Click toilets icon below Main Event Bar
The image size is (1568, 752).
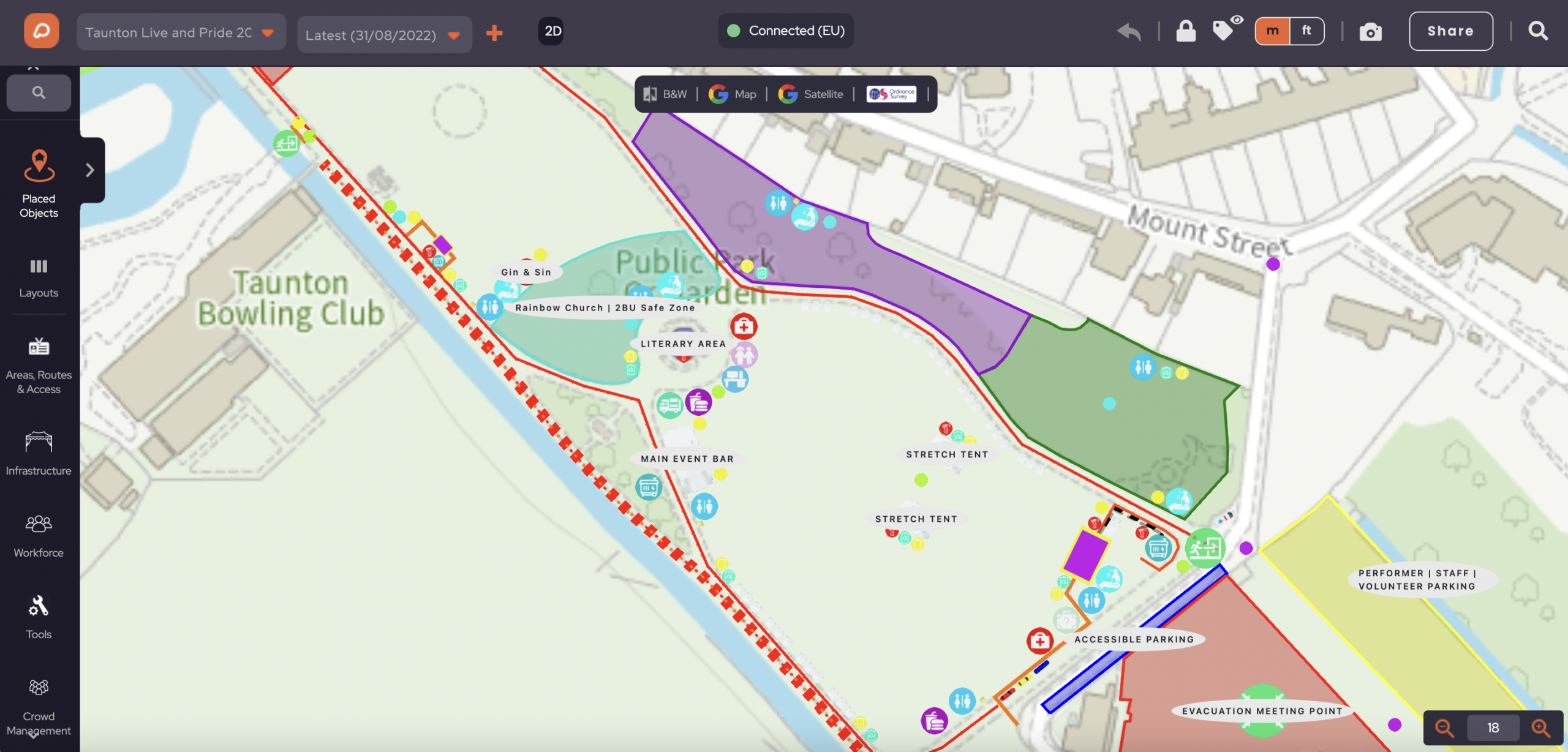tap(704, 506)
